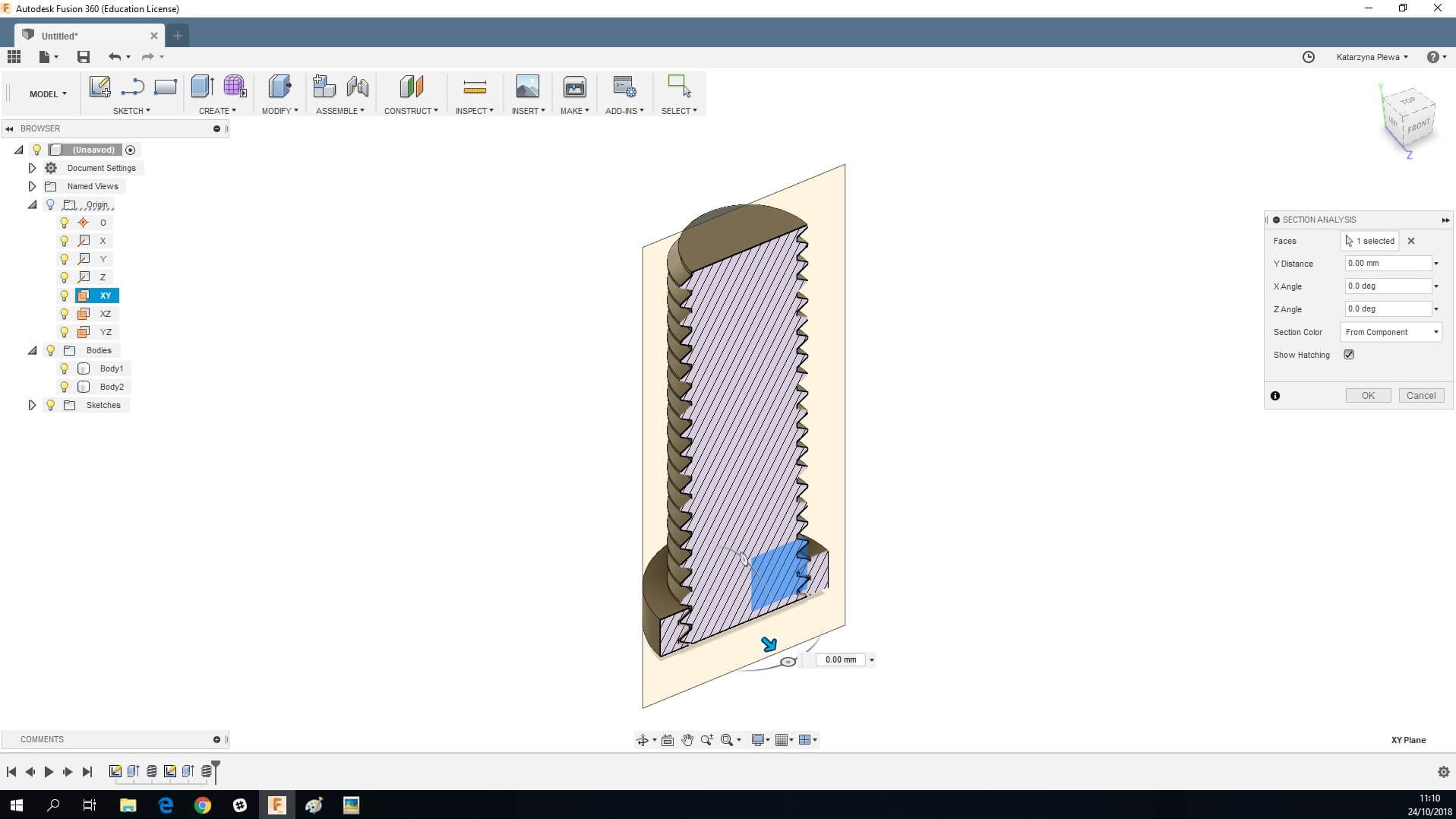
Task: Click the Create Form icon
Action: click(x=235, y=87)
